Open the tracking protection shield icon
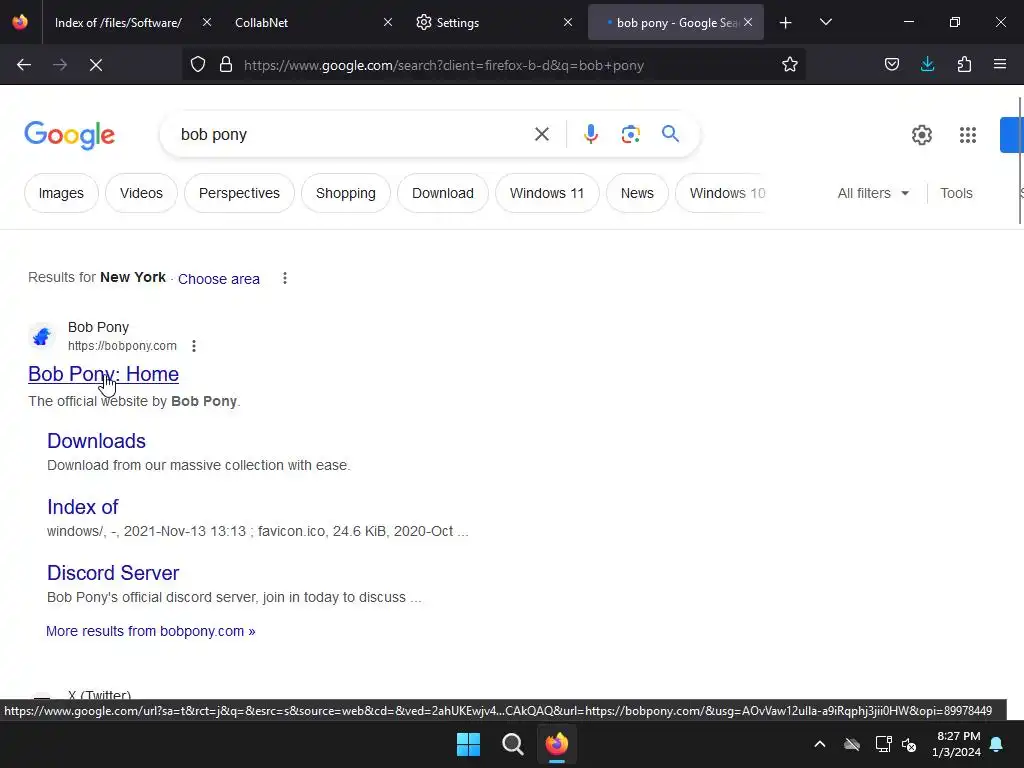The height and width of the screenshot is (768, 1024). pos(198,65)
